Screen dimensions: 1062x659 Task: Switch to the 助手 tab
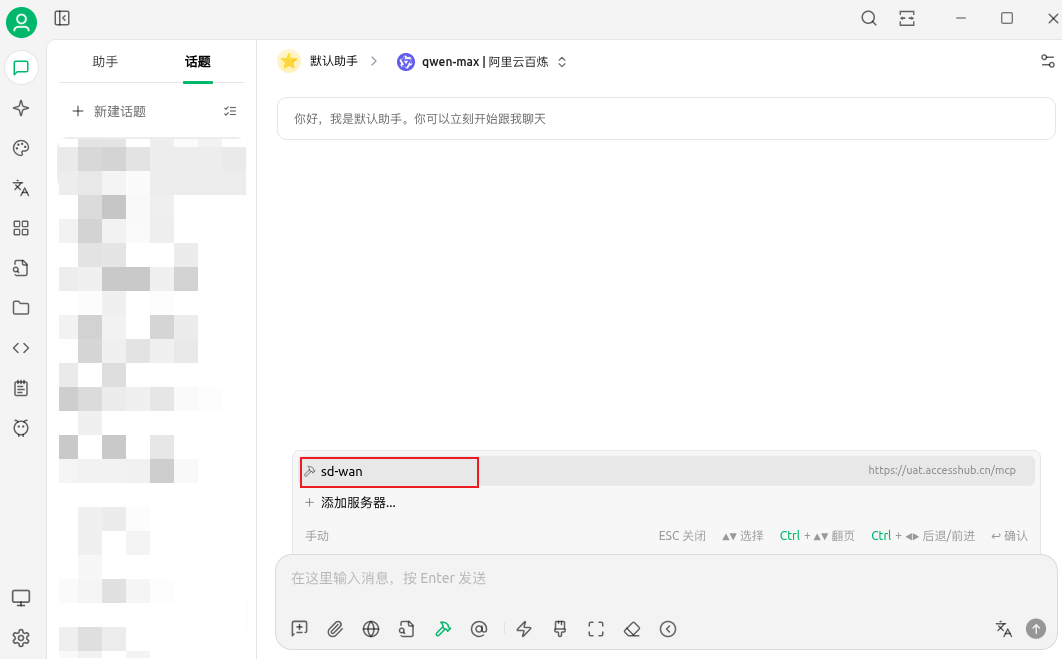[x=105, y=62]
